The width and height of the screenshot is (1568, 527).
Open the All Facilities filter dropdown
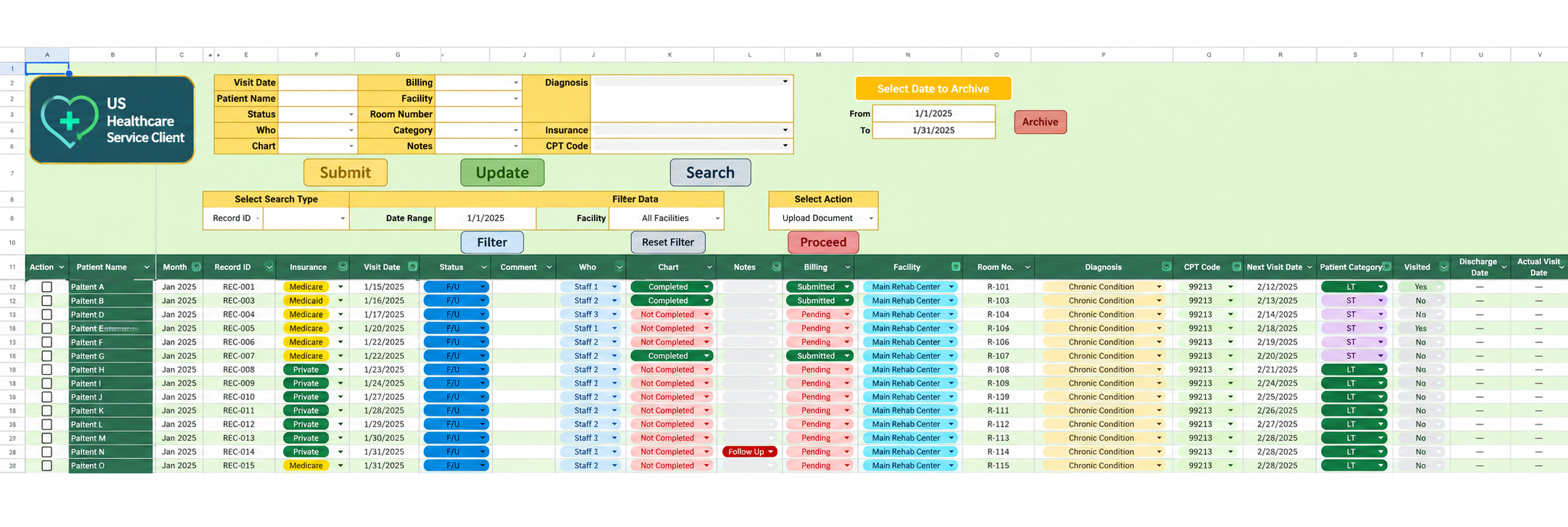click(717, 218)
